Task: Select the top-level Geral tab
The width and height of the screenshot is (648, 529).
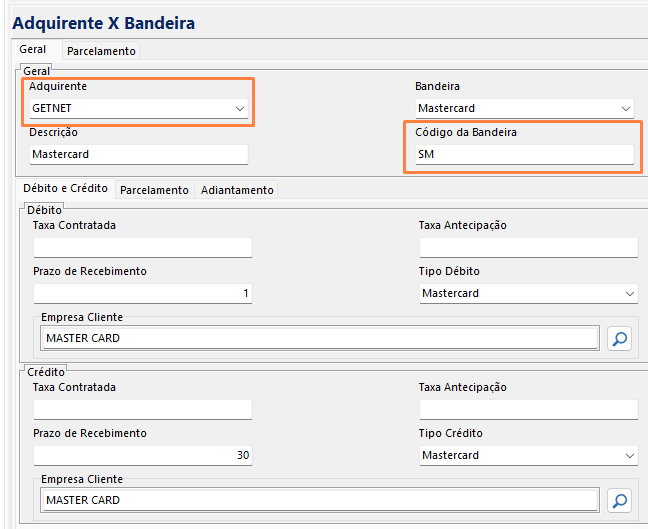Action: point(32,51)
